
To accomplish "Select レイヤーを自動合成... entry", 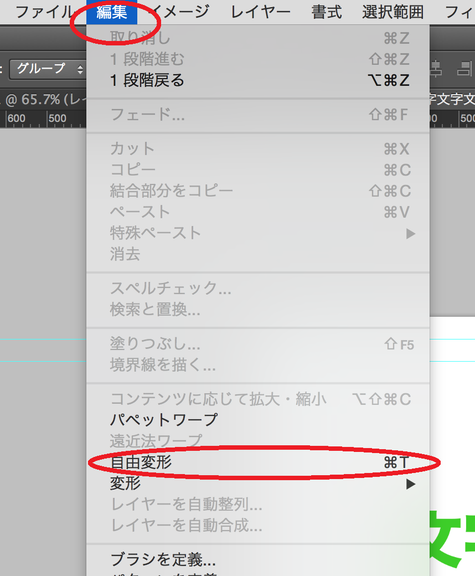I will pos(258,526).
